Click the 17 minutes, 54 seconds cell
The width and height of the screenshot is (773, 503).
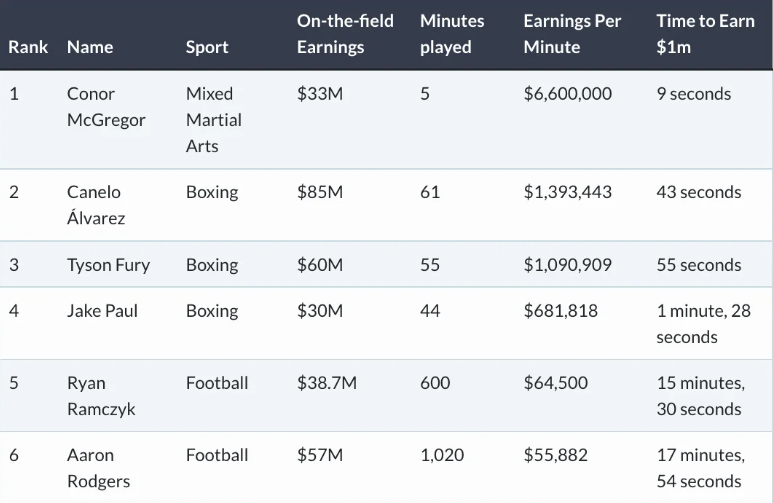pos(700,468)
